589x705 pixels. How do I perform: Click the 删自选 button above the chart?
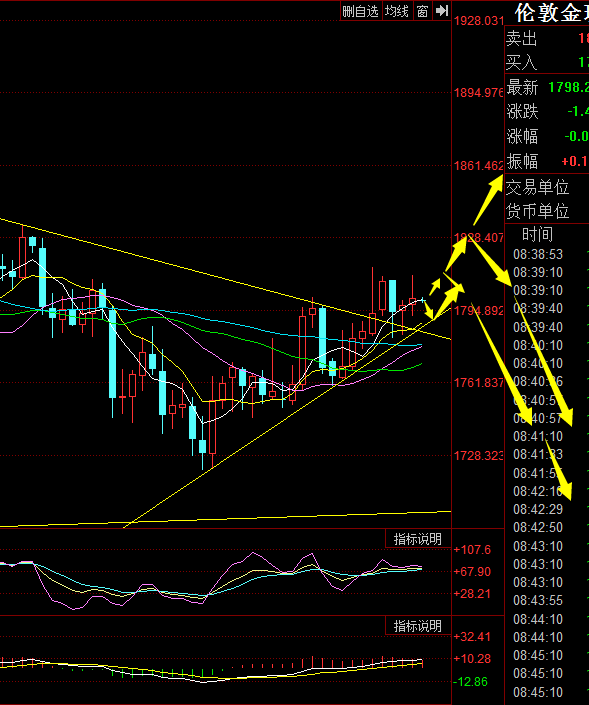361,11
